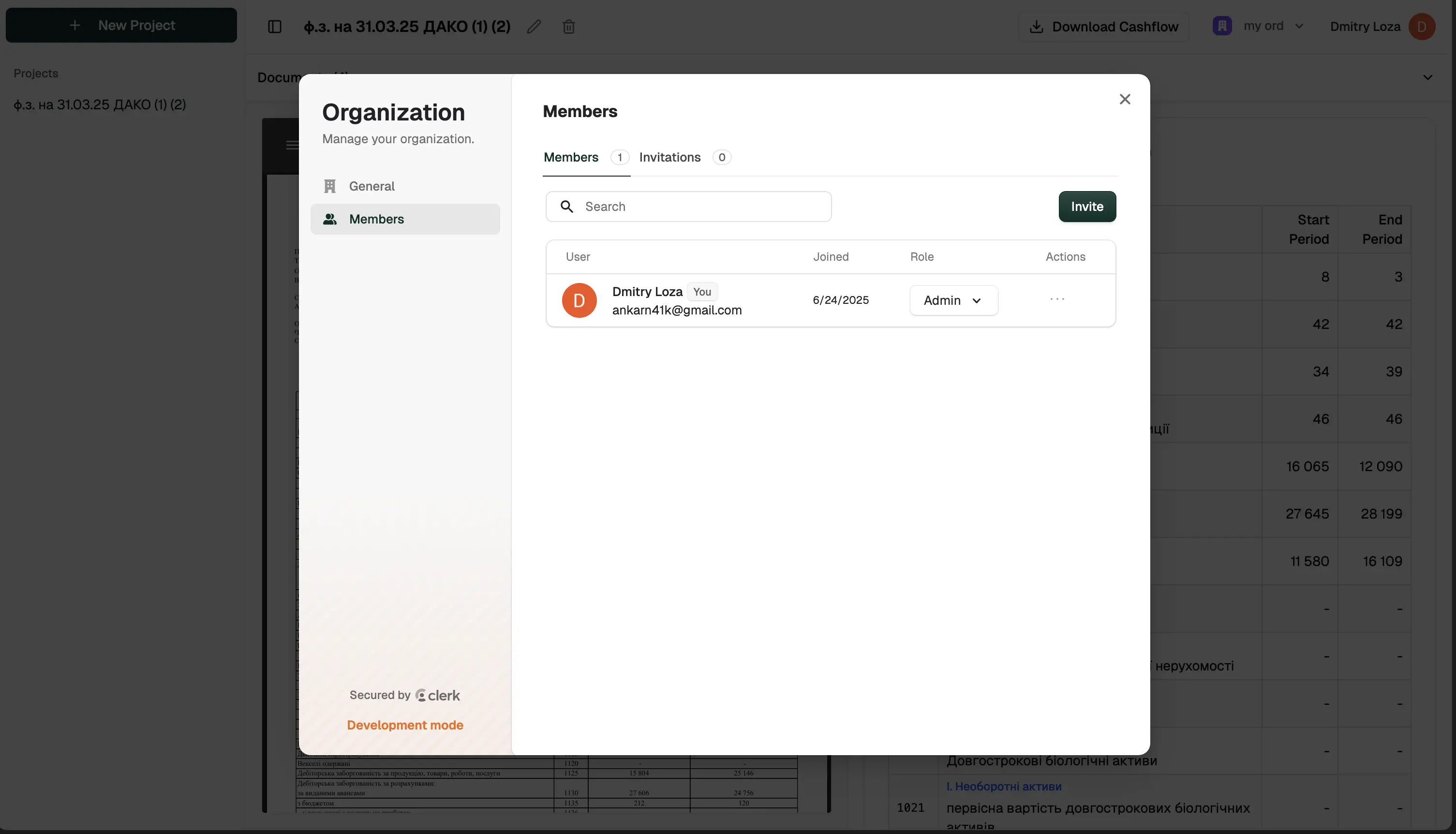Select the Members tab
Viewport: 1456px width, 834px height.
coord(570,157)
